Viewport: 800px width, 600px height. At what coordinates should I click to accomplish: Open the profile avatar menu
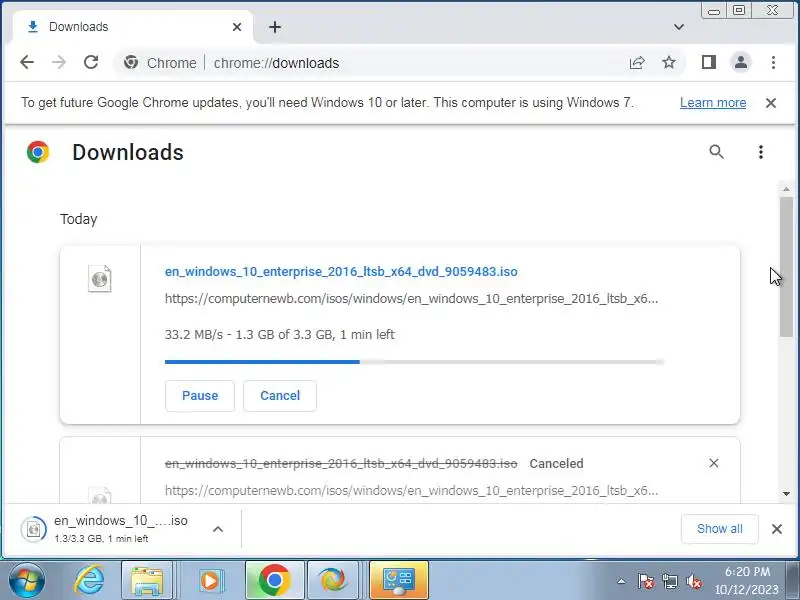[x=741, y=62]
